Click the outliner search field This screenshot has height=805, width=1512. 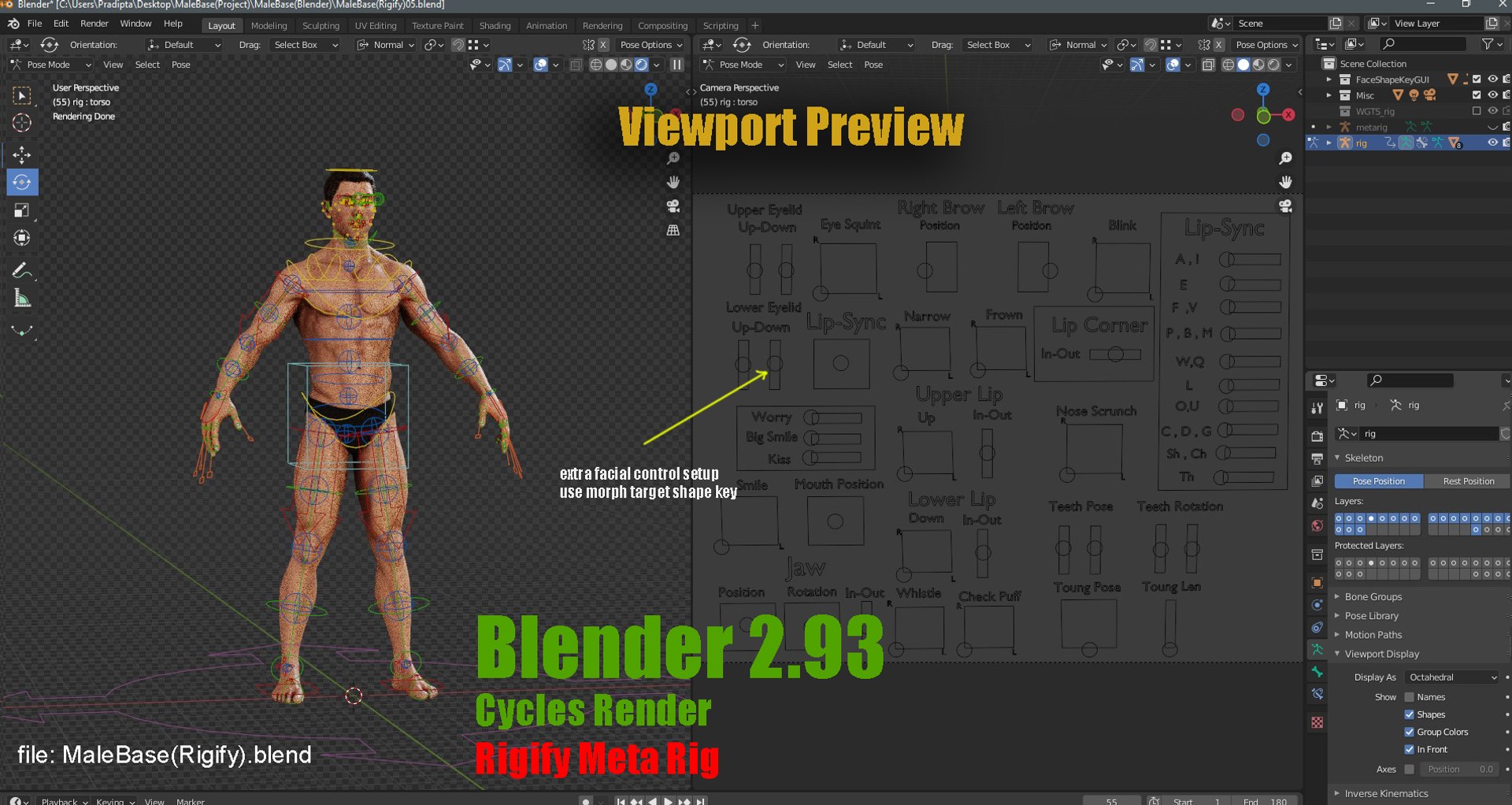pos(1424,44)
